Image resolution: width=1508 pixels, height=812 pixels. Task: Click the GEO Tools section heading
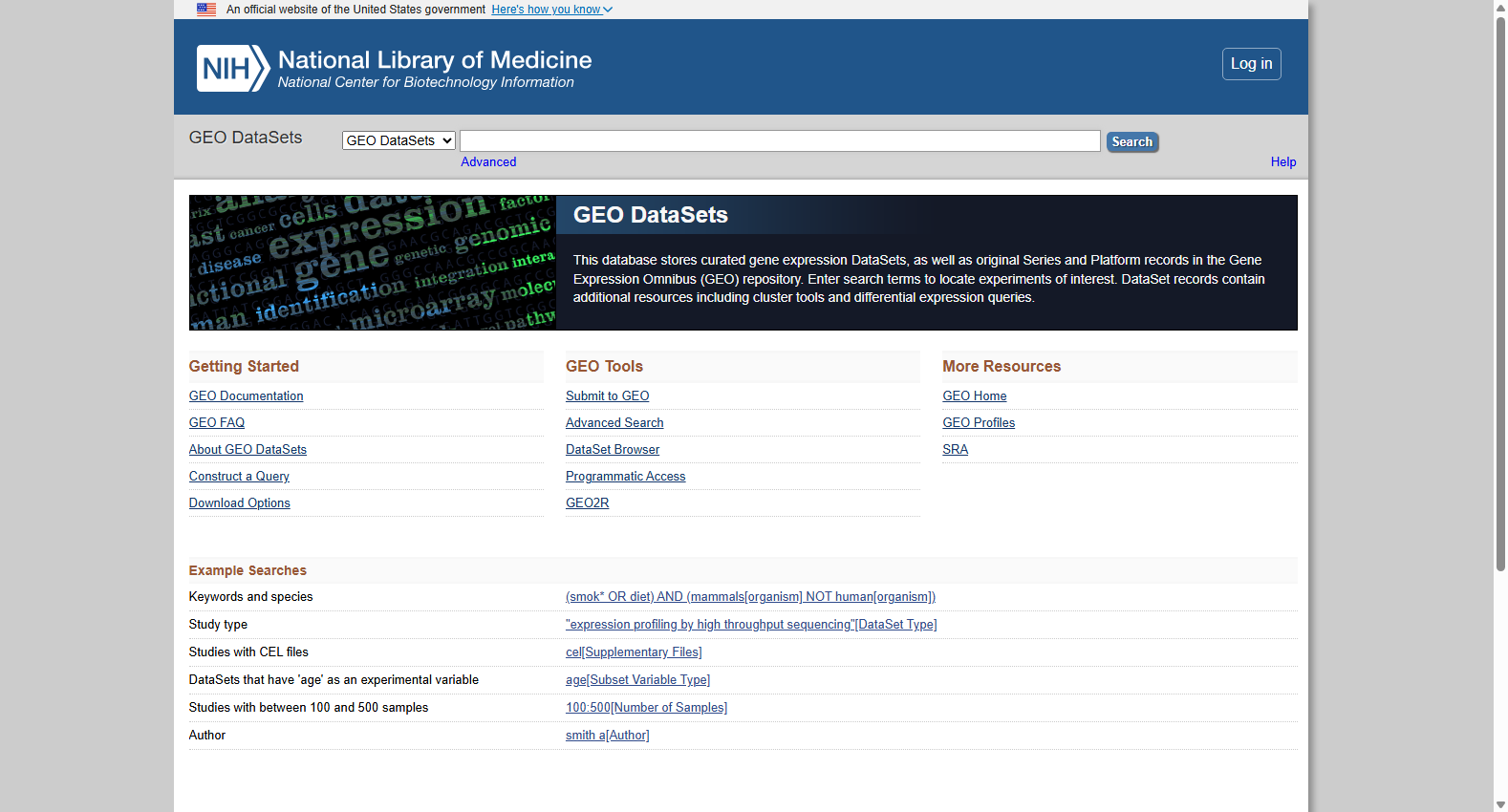point(604,367)
